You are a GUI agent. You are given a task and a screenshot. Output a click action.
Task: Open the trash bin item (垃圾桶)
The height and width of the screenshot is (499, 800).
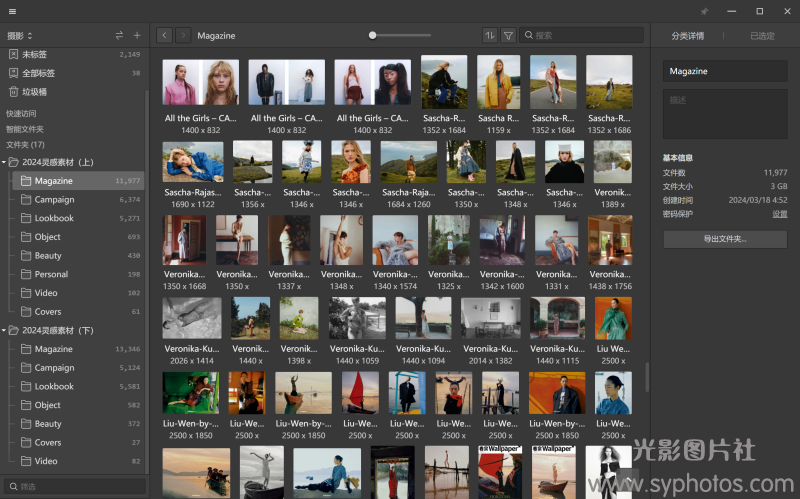[x=35, y=91]
